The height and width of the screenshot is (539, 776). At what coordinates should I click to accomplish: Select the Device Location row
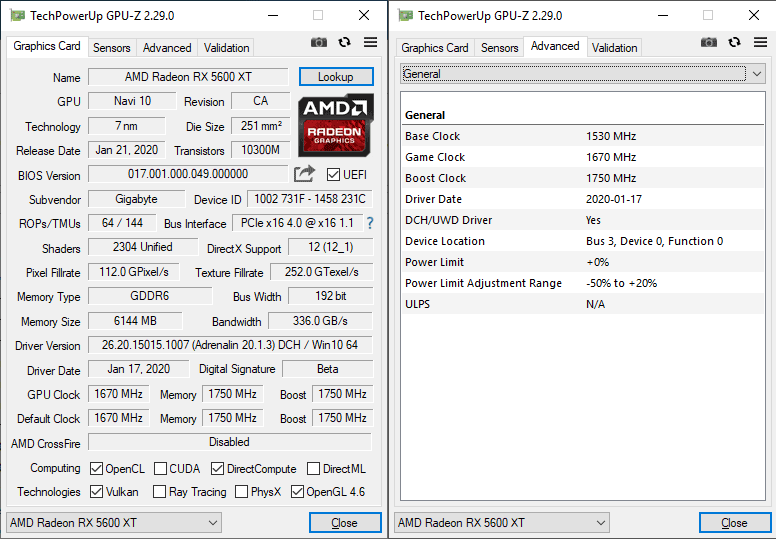click(582, 241)
